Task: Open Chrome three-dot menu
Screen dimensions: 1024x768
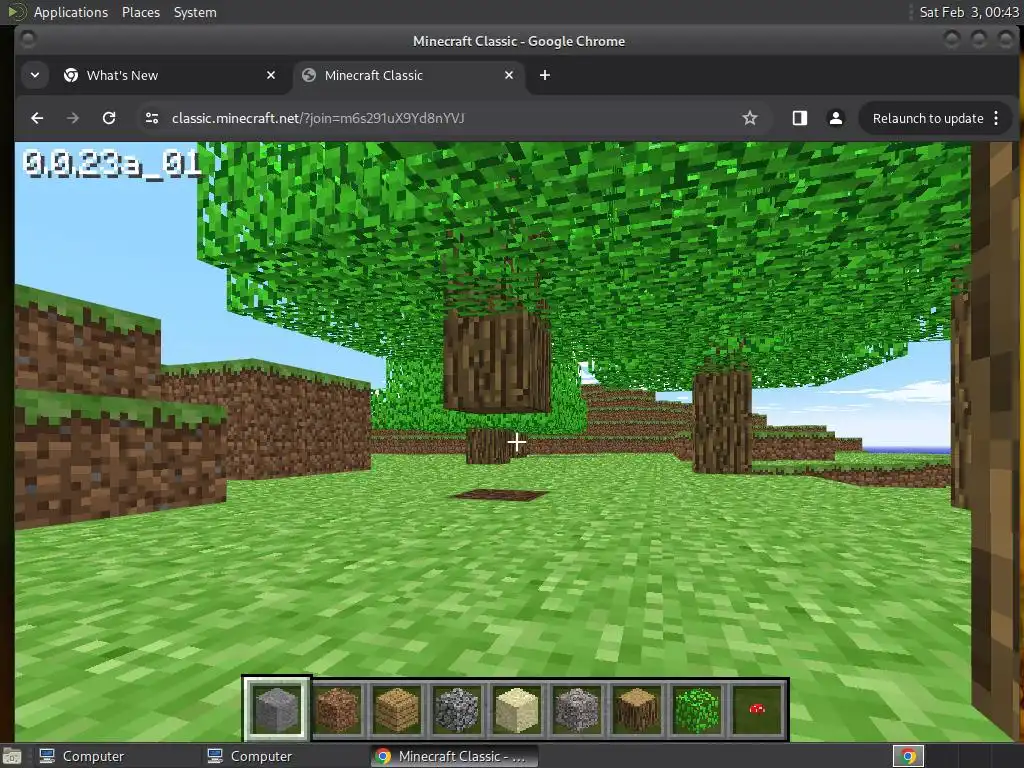Action: [x=996, y=118]
